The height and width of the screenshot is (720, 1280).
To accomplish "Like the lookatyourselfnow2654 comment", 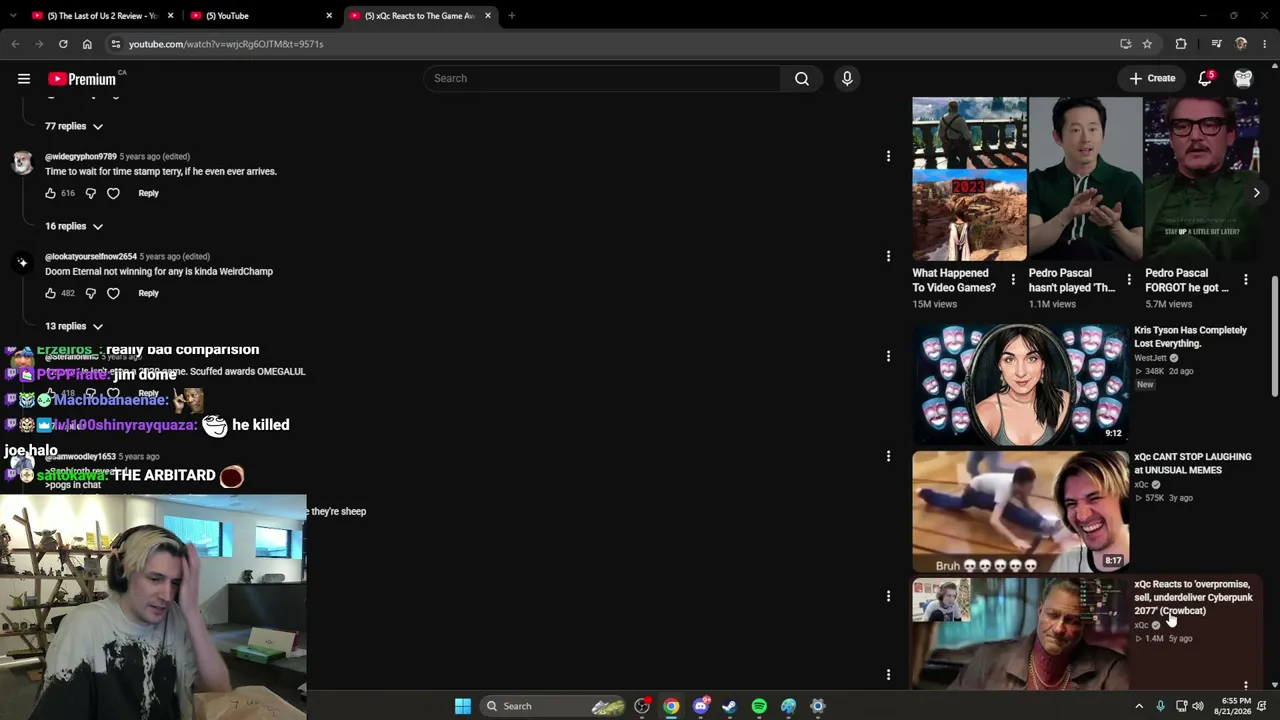I will pyautogui.click(x=51, y=293).
